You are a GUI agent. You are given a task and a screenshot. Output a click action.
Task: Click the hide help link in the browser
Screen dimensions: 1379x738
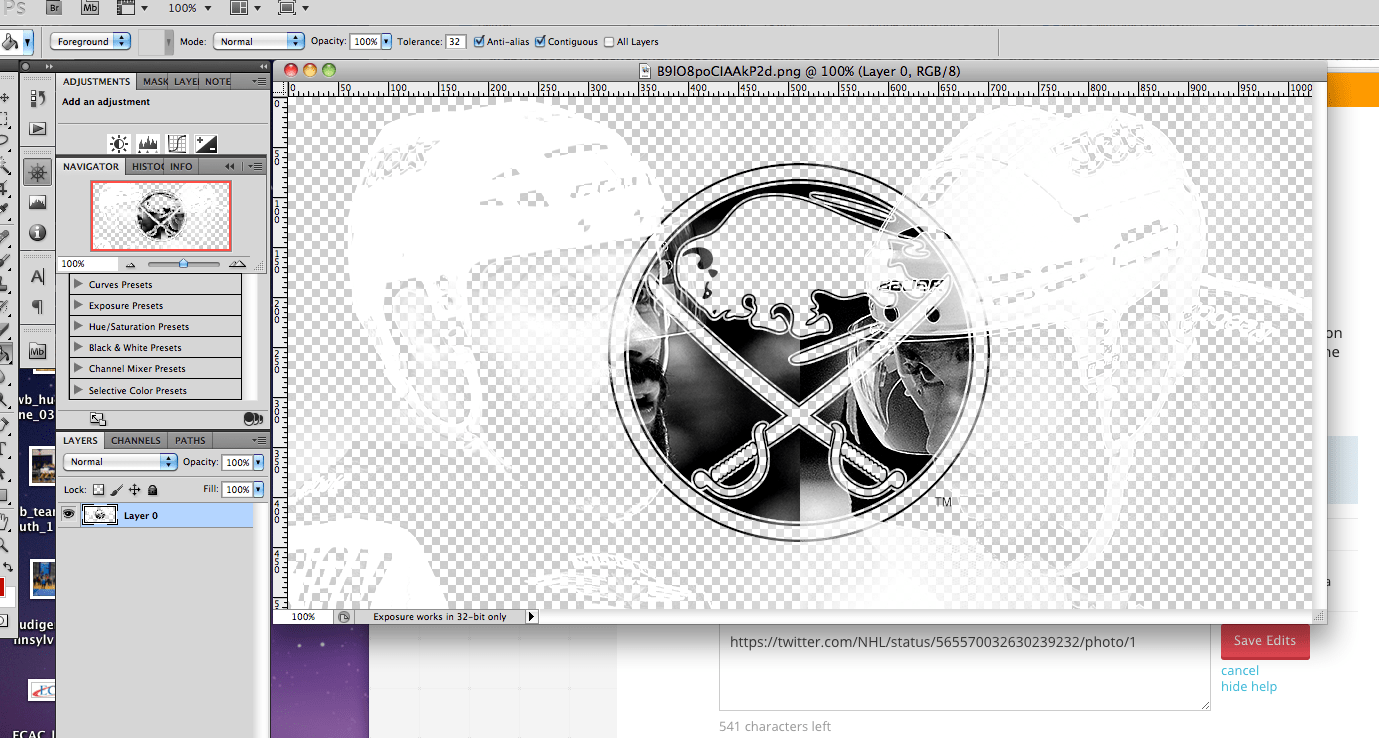tap(1249, 686)
